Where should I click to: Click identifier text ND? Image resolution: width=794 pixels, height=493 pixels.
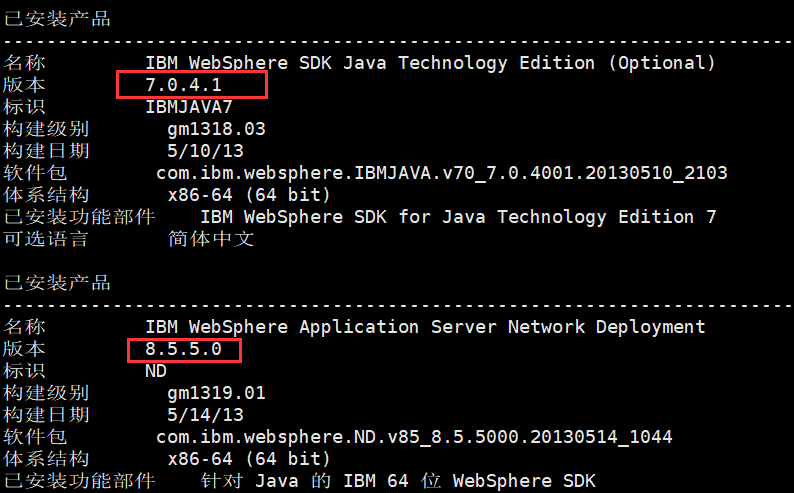(x=156, y=371)
